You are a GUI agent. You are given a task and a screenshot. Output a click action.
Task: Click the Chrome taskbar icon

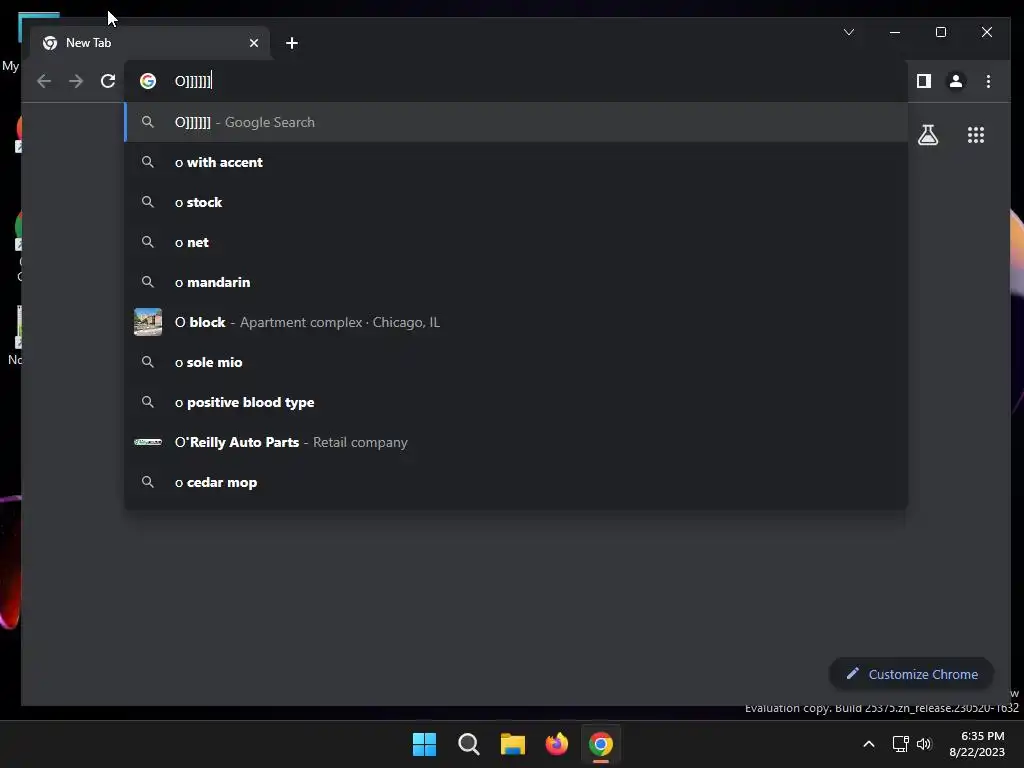pos(601,744)
